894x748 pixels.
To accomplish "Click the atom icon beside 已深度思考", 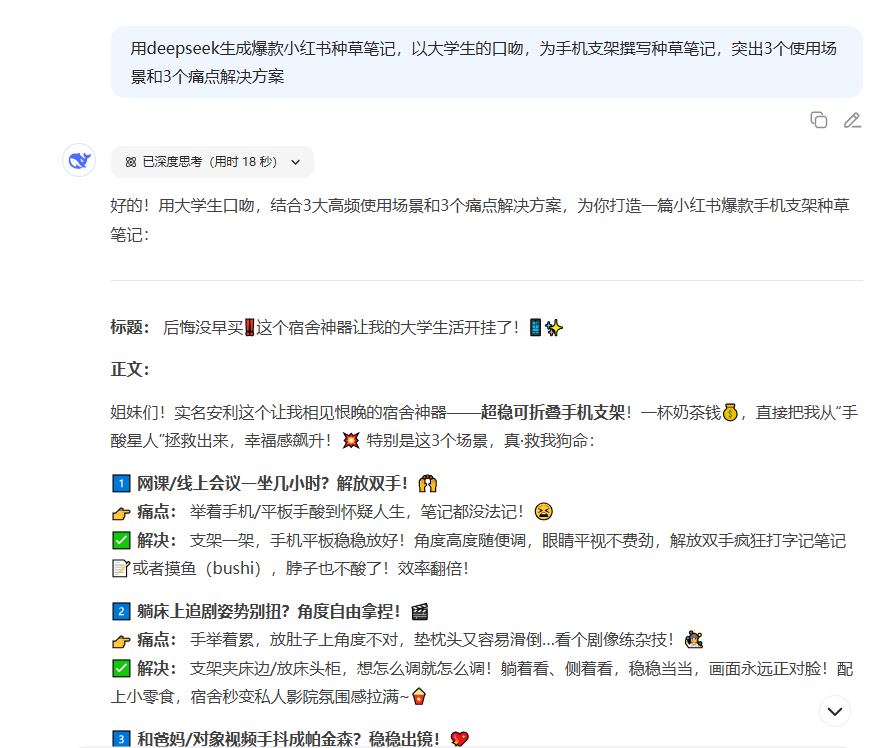I will tap(131, 162).
